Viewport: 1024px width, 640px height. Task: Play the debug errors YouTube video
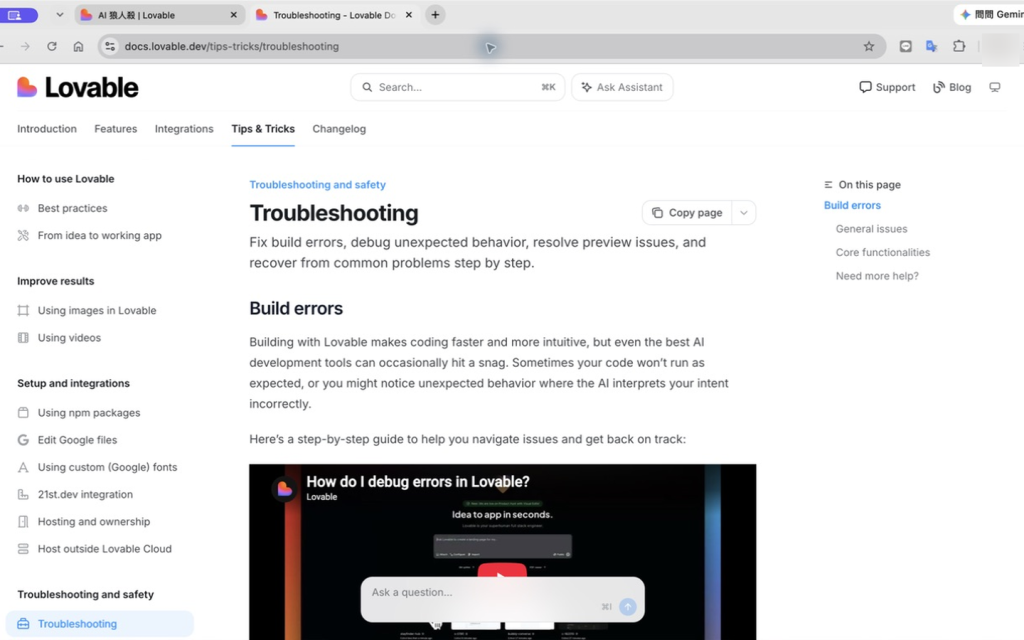[502, 571]
